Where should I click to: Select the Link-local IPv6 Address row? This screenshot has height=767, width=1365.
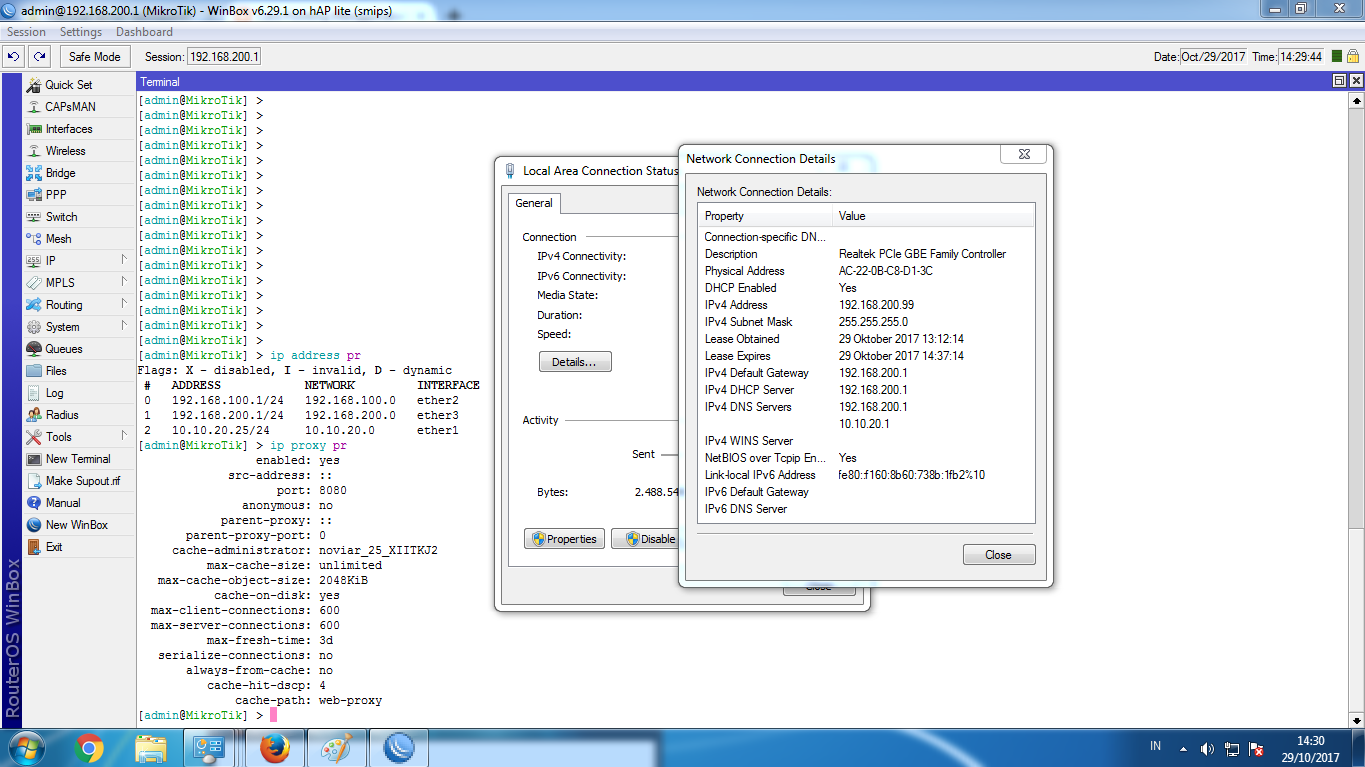coord(866,475)
